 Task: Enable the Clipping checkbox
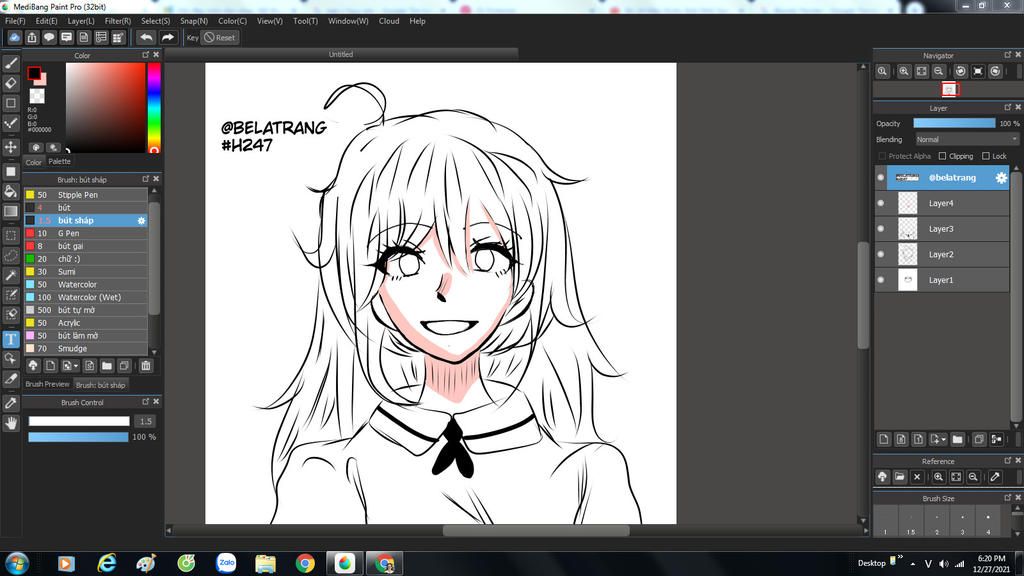(x=942, y=156)
